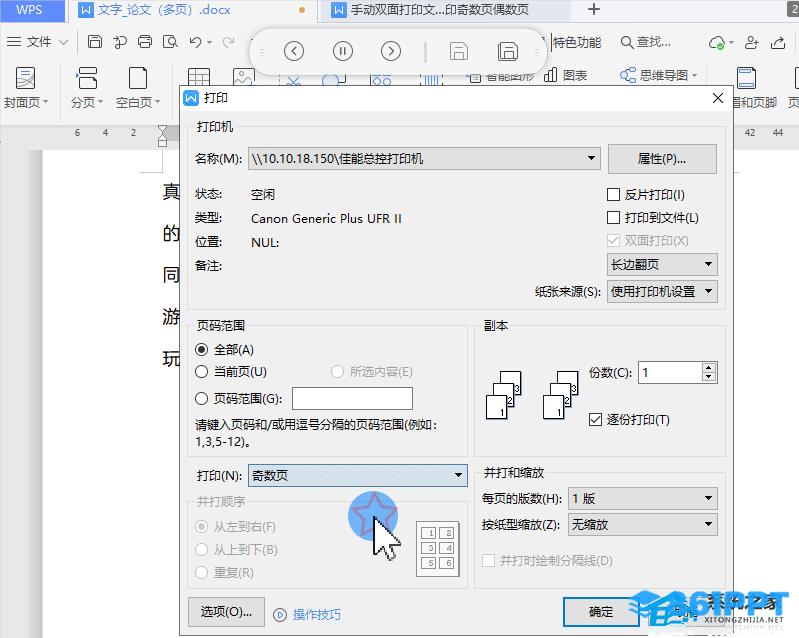This screenshot has height=638, width=799.
Task: Select the All pages radio button
Action: pyautogui.click(x=202, y=350)
